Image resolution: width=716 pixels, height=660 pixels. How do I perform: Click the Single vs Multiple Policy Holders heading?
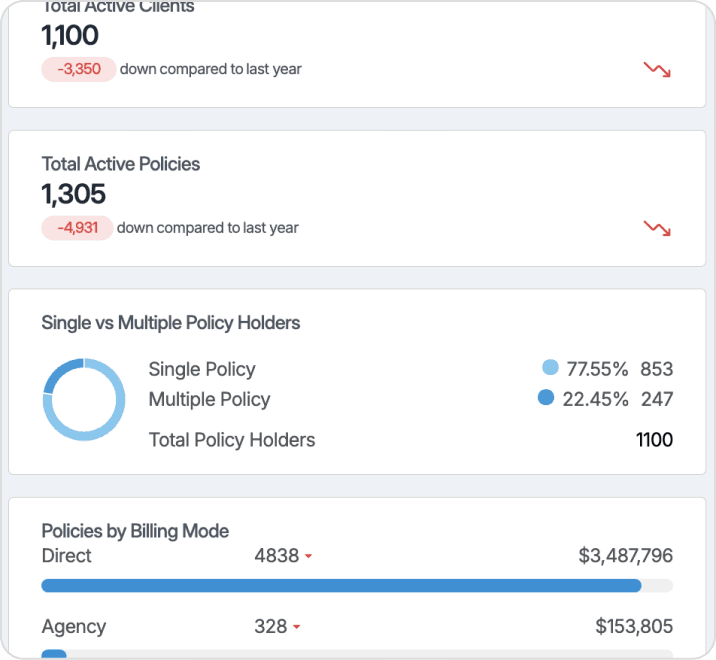click(171, 323)
